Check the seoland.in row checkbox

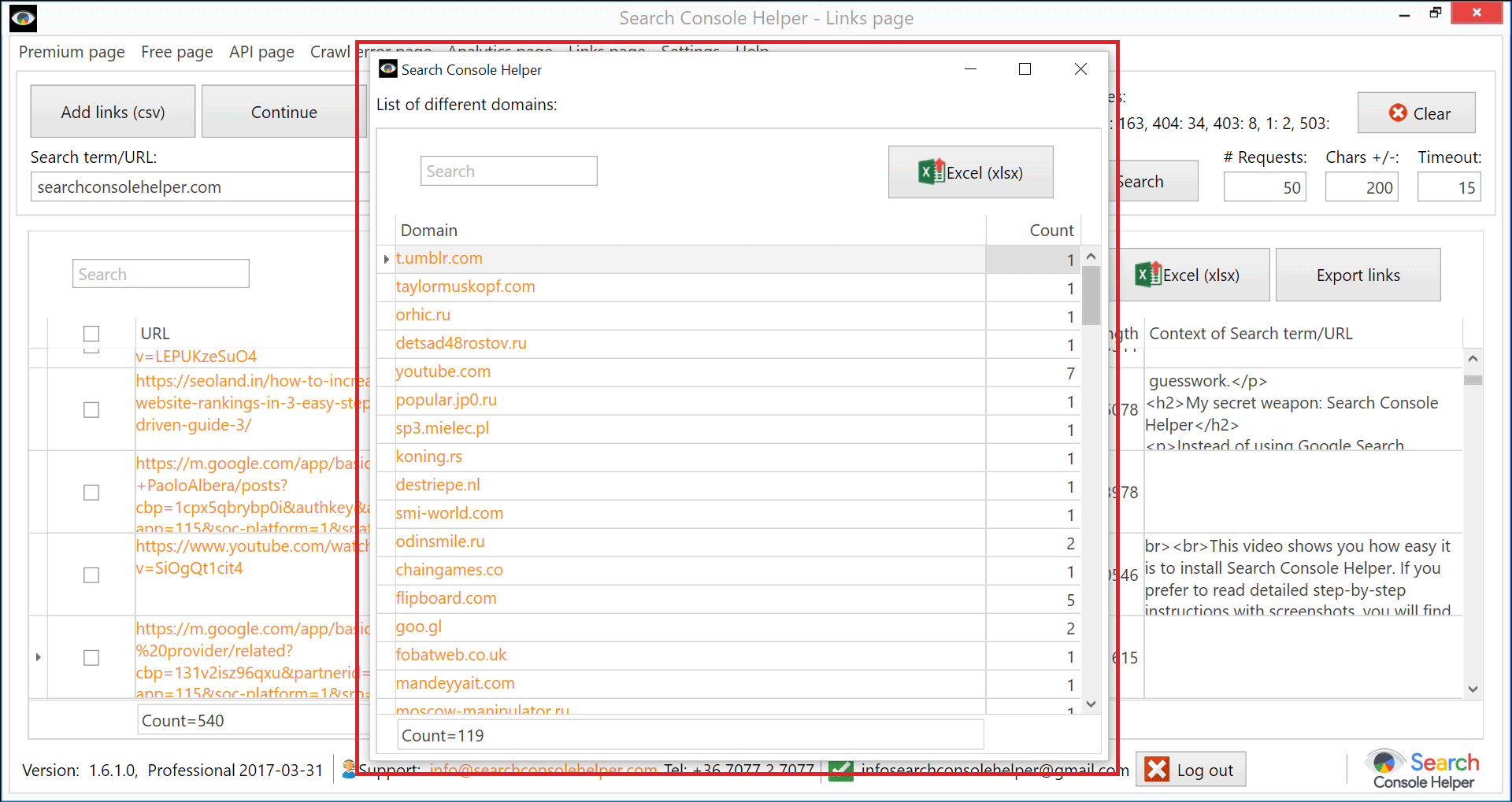coord(91,410)
